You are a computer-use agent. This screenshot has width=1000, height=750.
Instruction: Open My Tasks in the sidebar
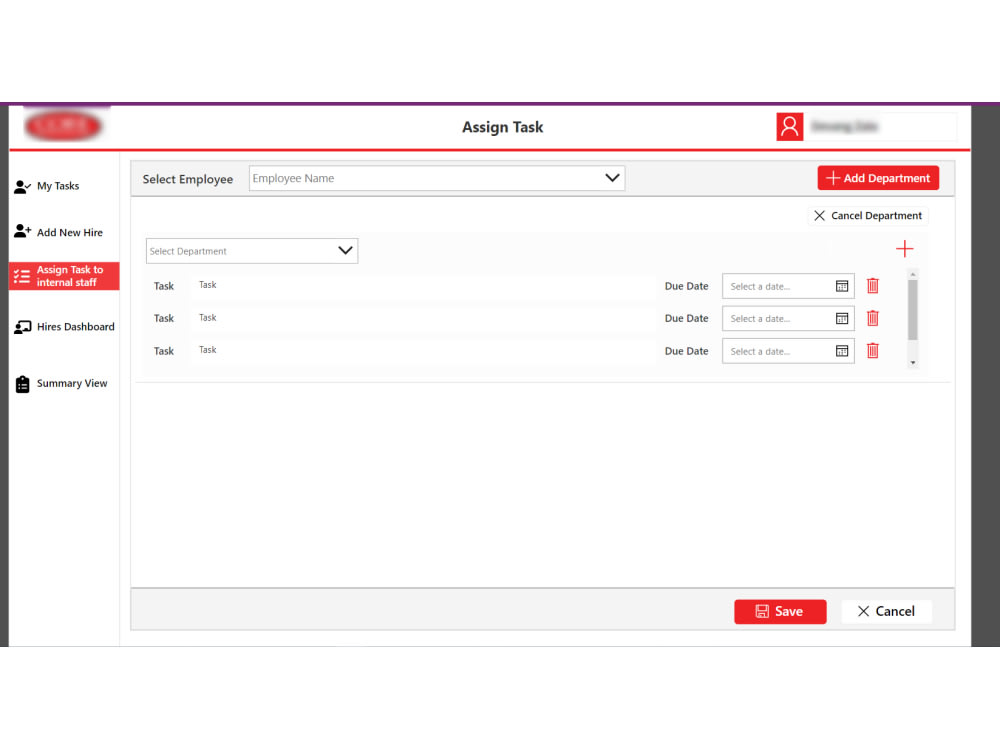click(57, 186)
